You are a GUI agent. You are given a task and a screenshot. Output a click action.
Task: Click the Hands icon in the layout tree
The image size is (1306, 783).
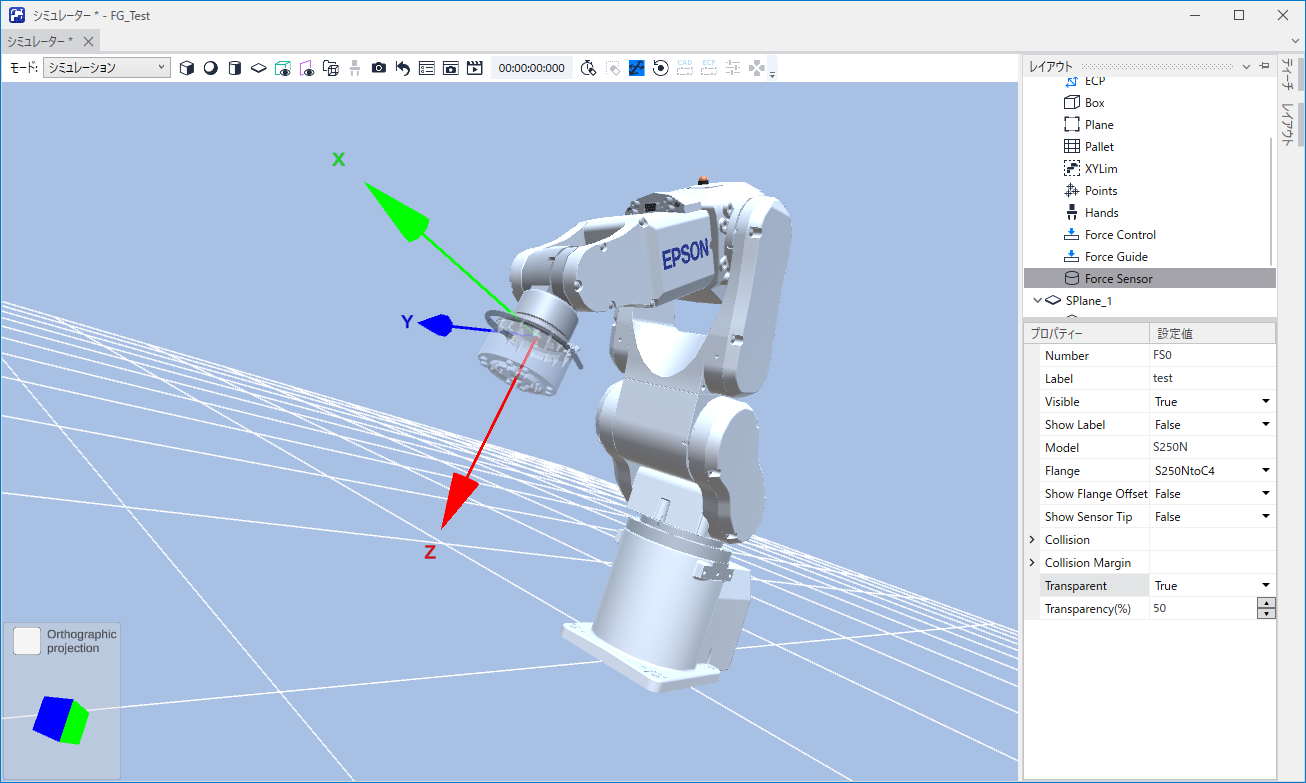click(1071, 213)
